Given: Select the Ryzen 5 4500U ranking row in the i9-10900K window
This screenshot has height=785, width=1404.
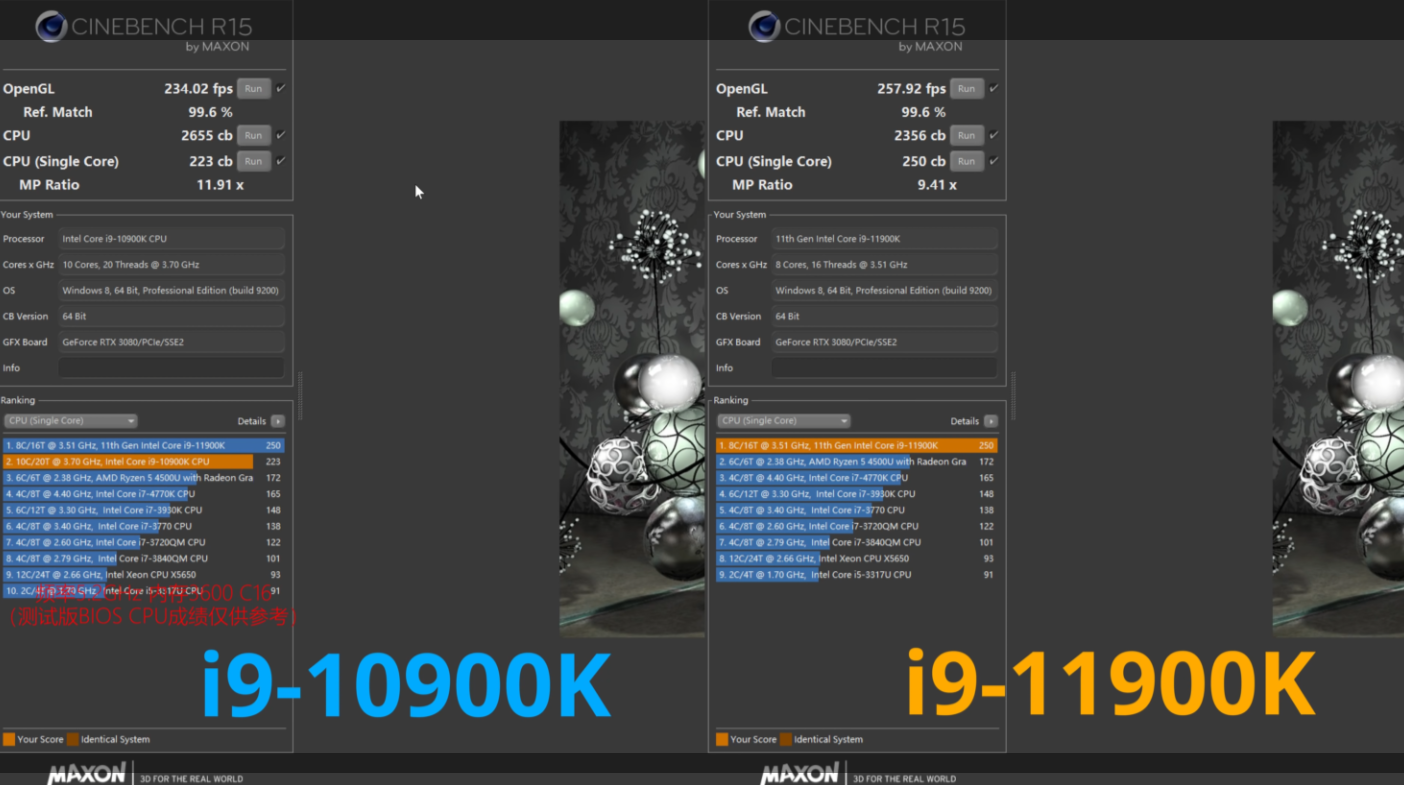Looking at the screenshot, I should coord(144,478).
